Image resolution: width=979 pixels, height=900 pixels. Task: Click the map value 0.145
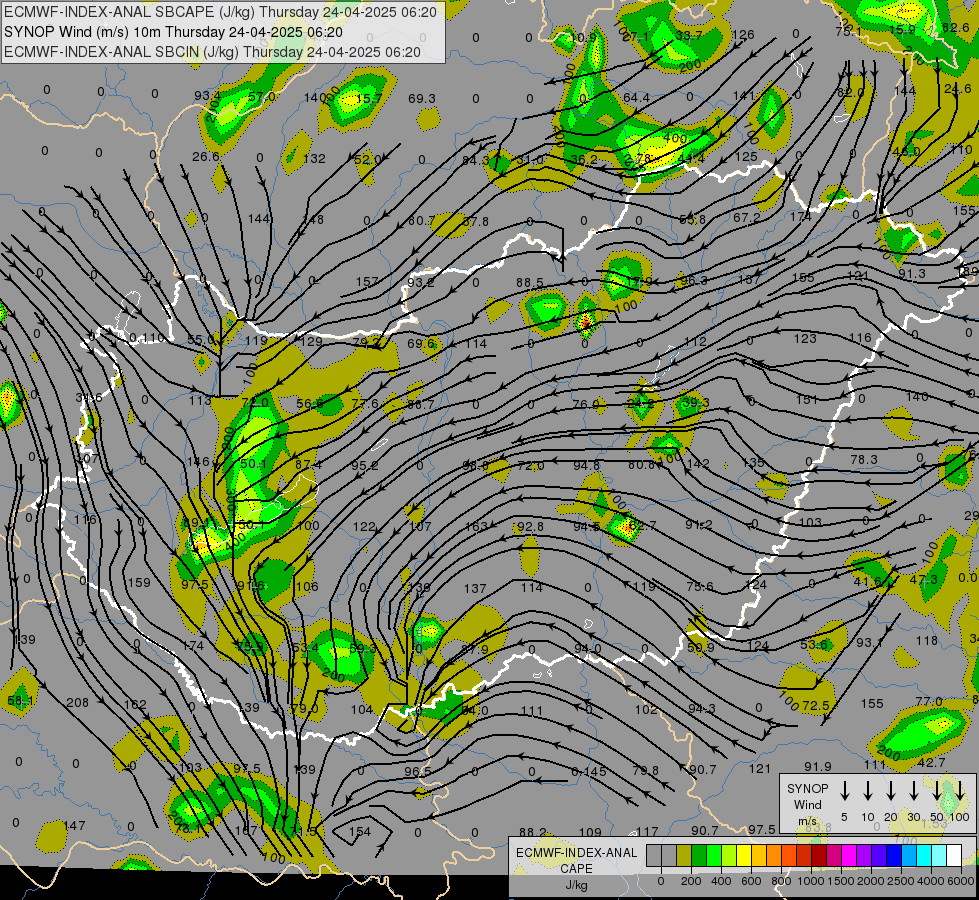[x=589, y=772]
